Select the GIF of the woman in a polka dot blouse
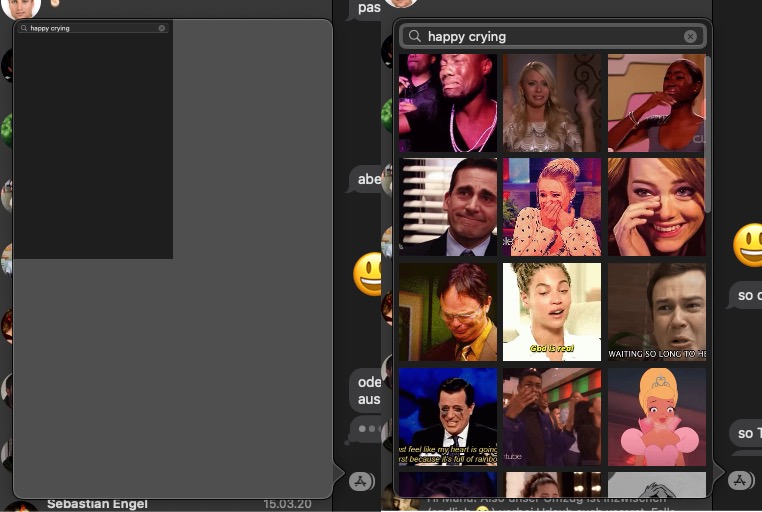The width and height of the screenshot is (762, 512). (552, 207)
